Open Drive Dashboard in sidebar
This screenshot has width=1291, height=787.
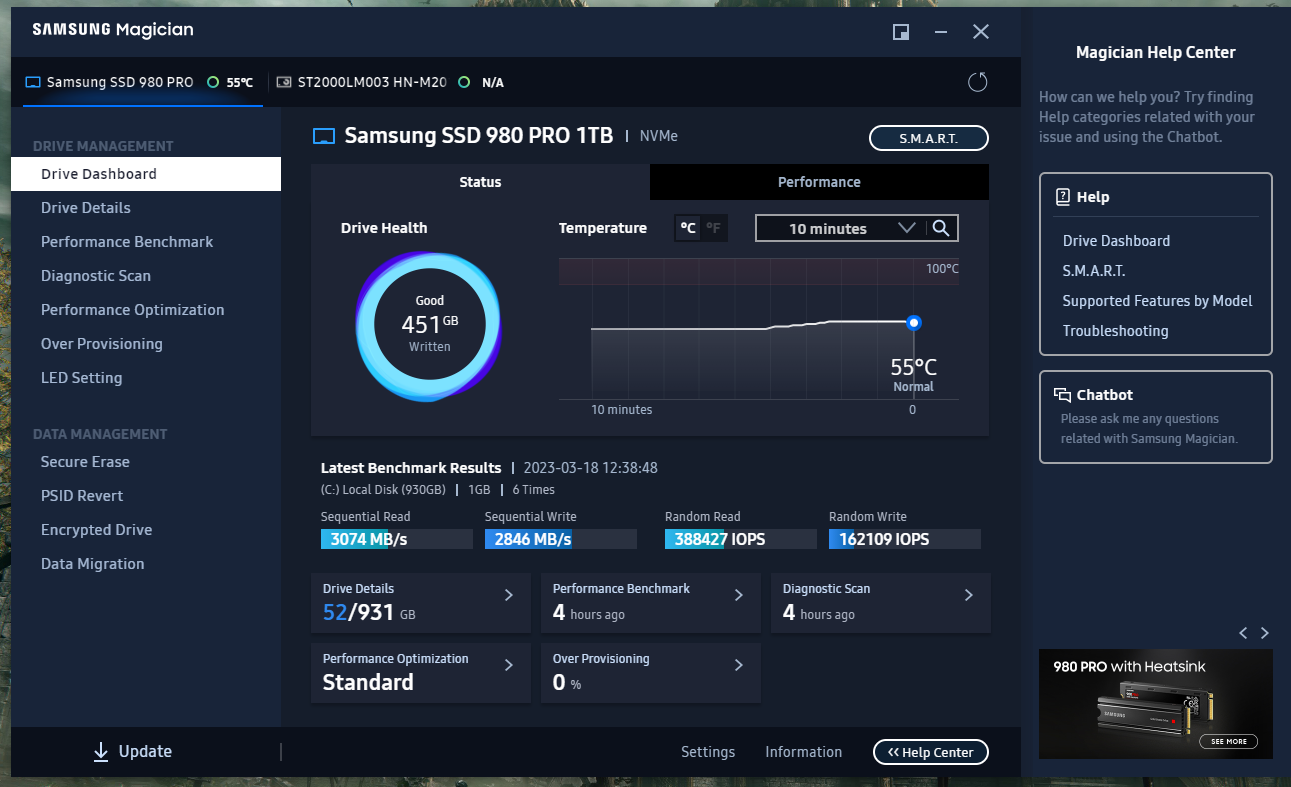point(146,174)
